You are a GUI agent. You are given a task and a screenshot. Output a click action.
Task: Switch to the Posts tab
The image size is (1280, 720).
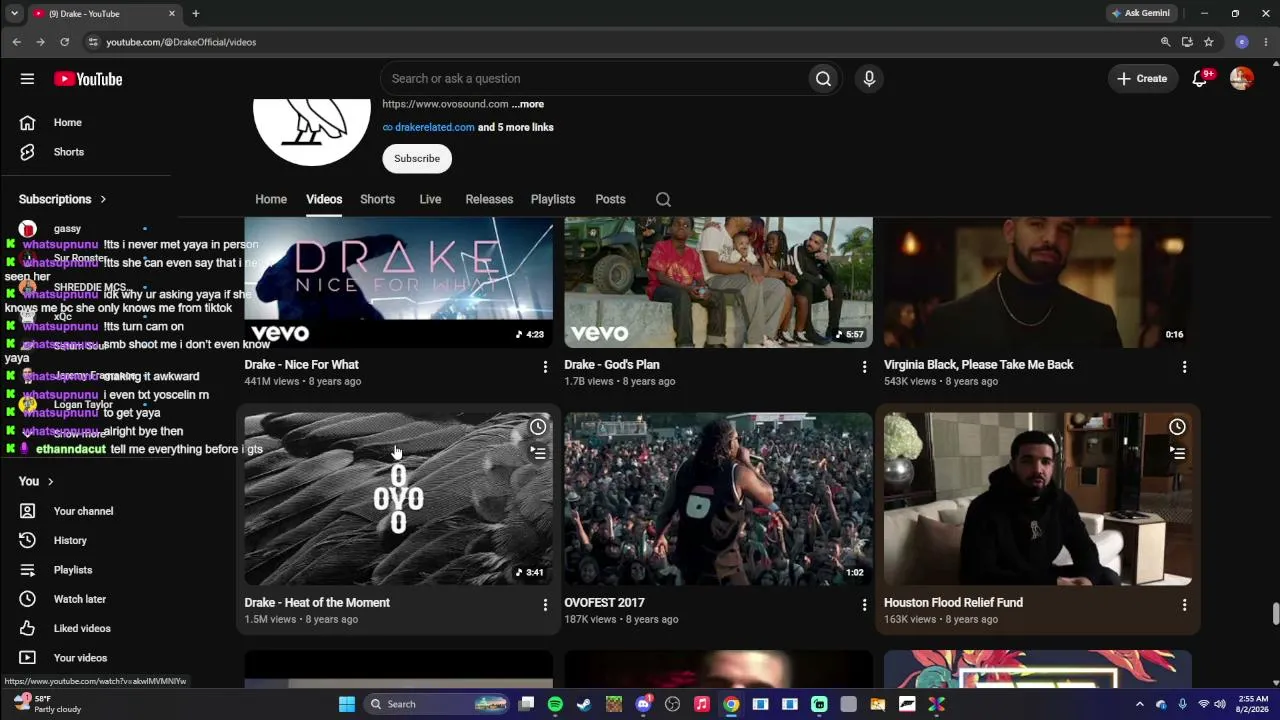pos(610,199)
